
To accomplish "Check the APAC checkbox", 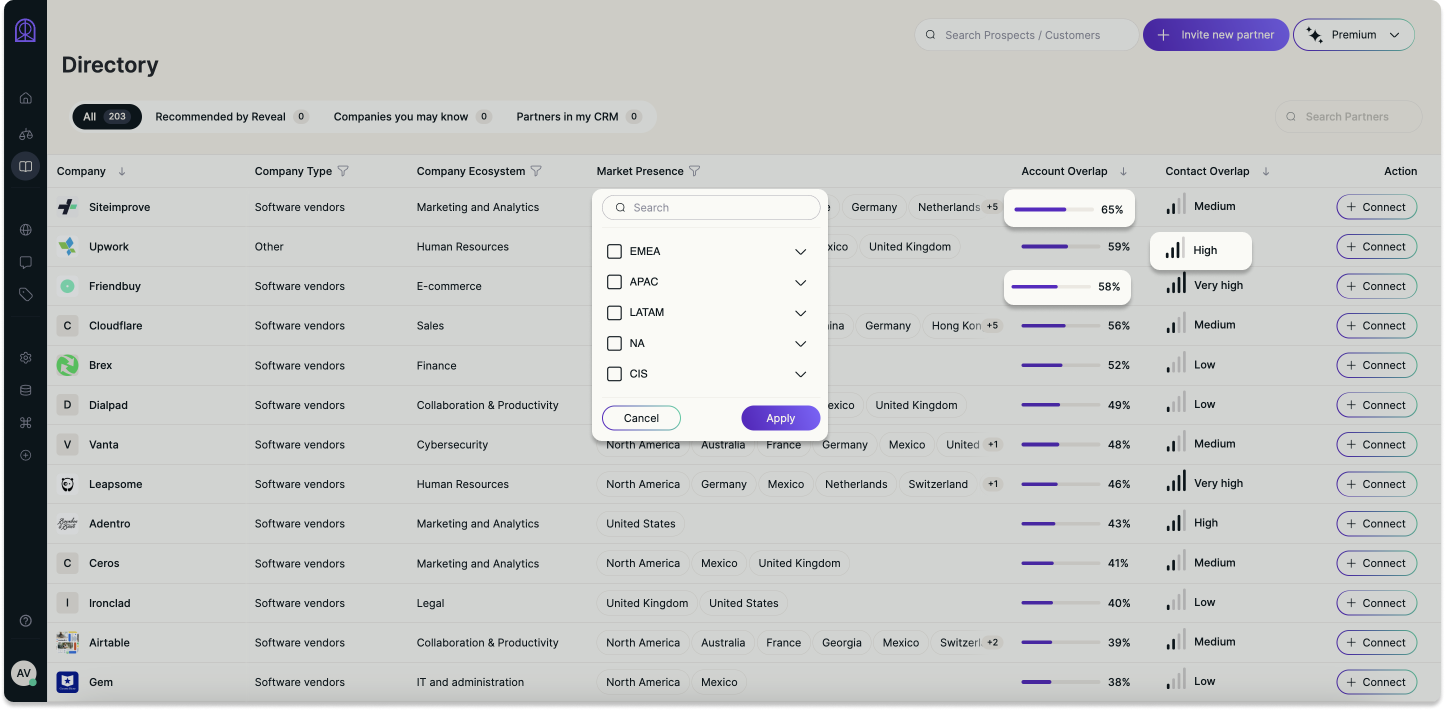I will 615,282.
